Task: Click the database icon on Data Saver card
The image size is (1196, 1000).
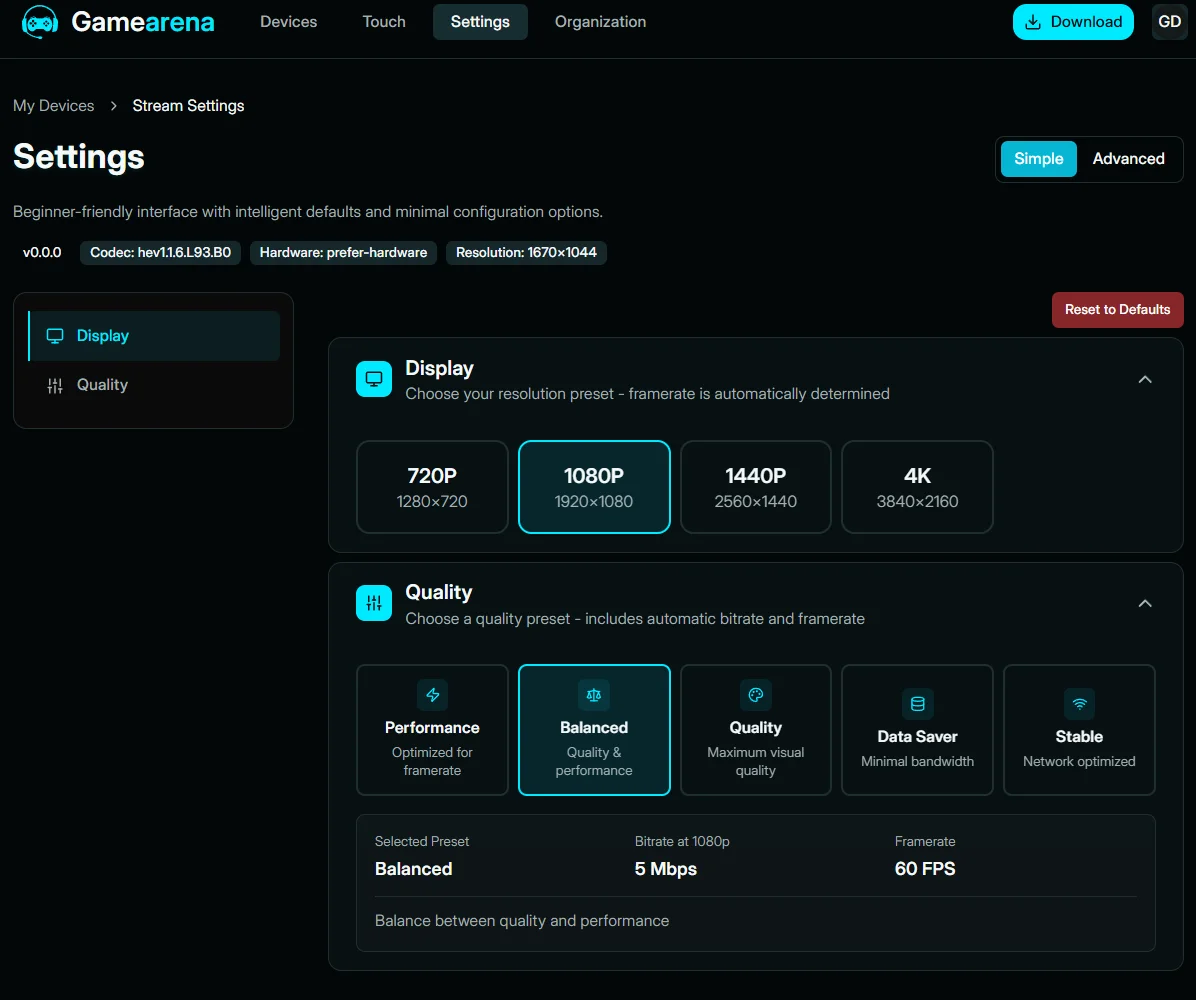Action: click(918, 704)
